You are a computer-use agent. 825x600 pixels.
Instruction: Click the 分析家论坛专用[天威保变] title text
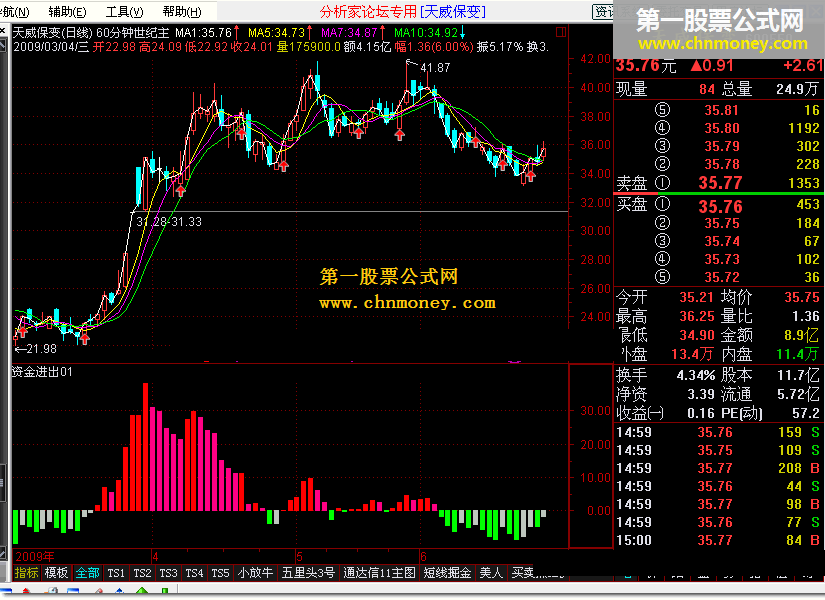[403, 12]
